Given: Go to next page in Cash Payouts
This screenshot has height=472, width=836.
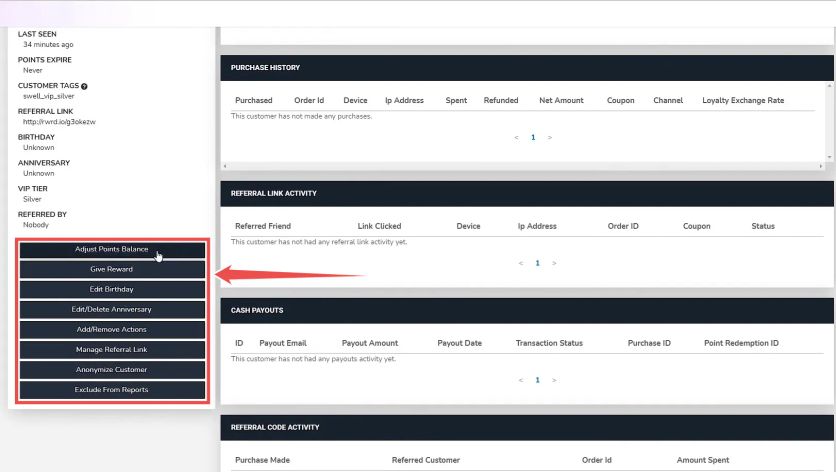Looking at the screenshot, I should (x=554, y=380).
